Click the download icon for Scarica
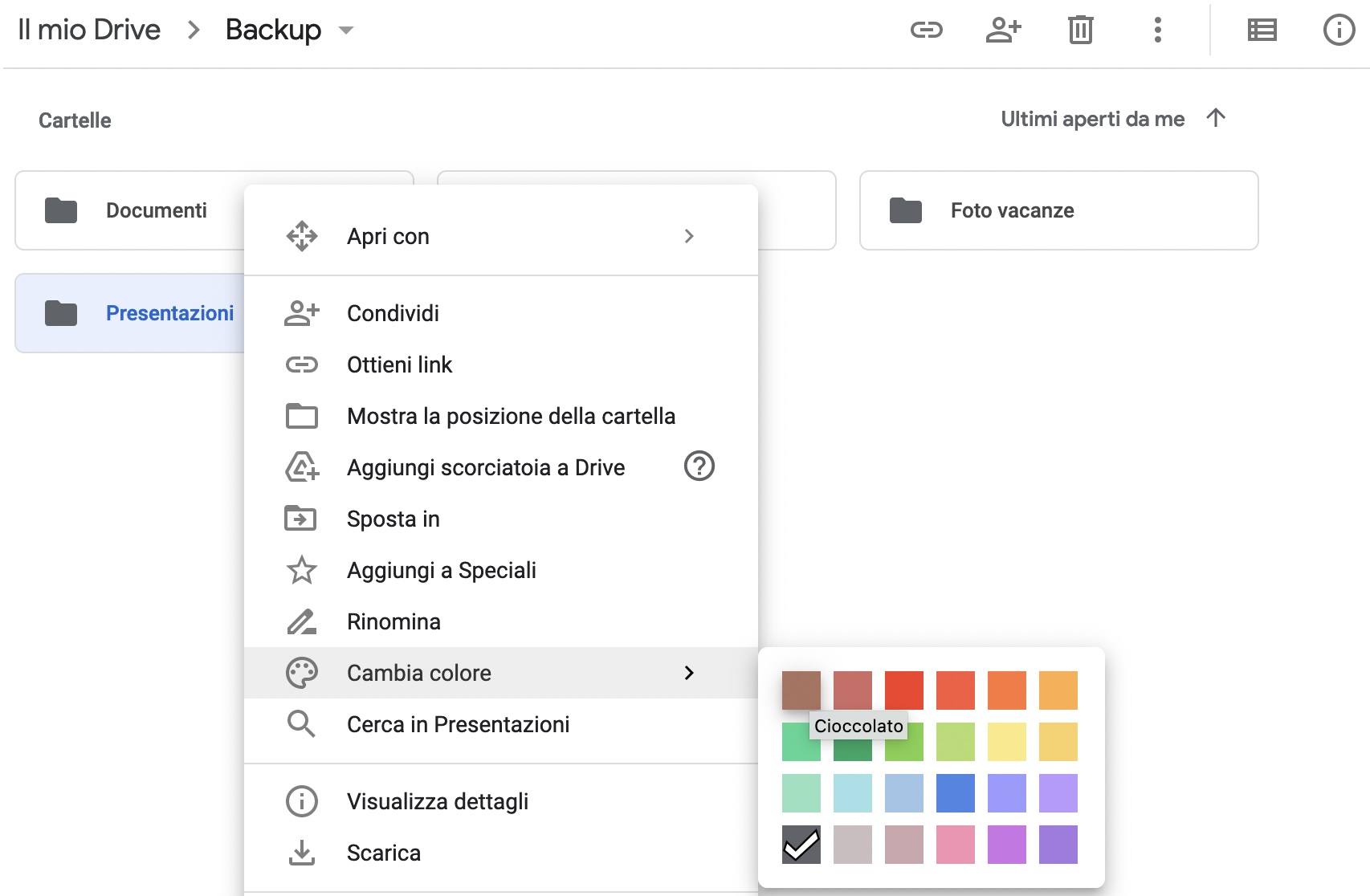Screen dimensions: 1370x896 click(x=302, y=853)
